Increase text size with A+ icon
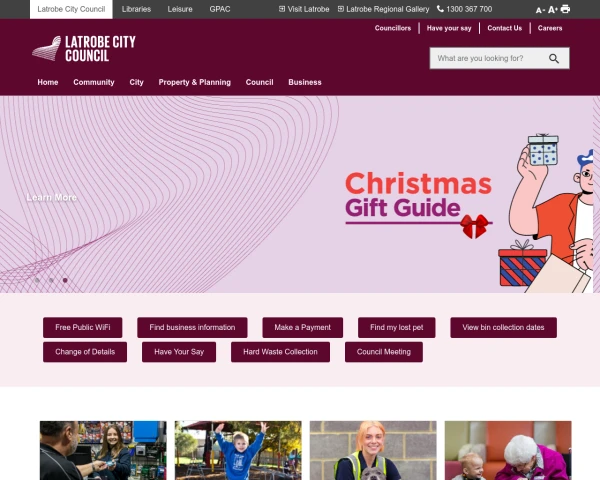 [x=553, y=10]
